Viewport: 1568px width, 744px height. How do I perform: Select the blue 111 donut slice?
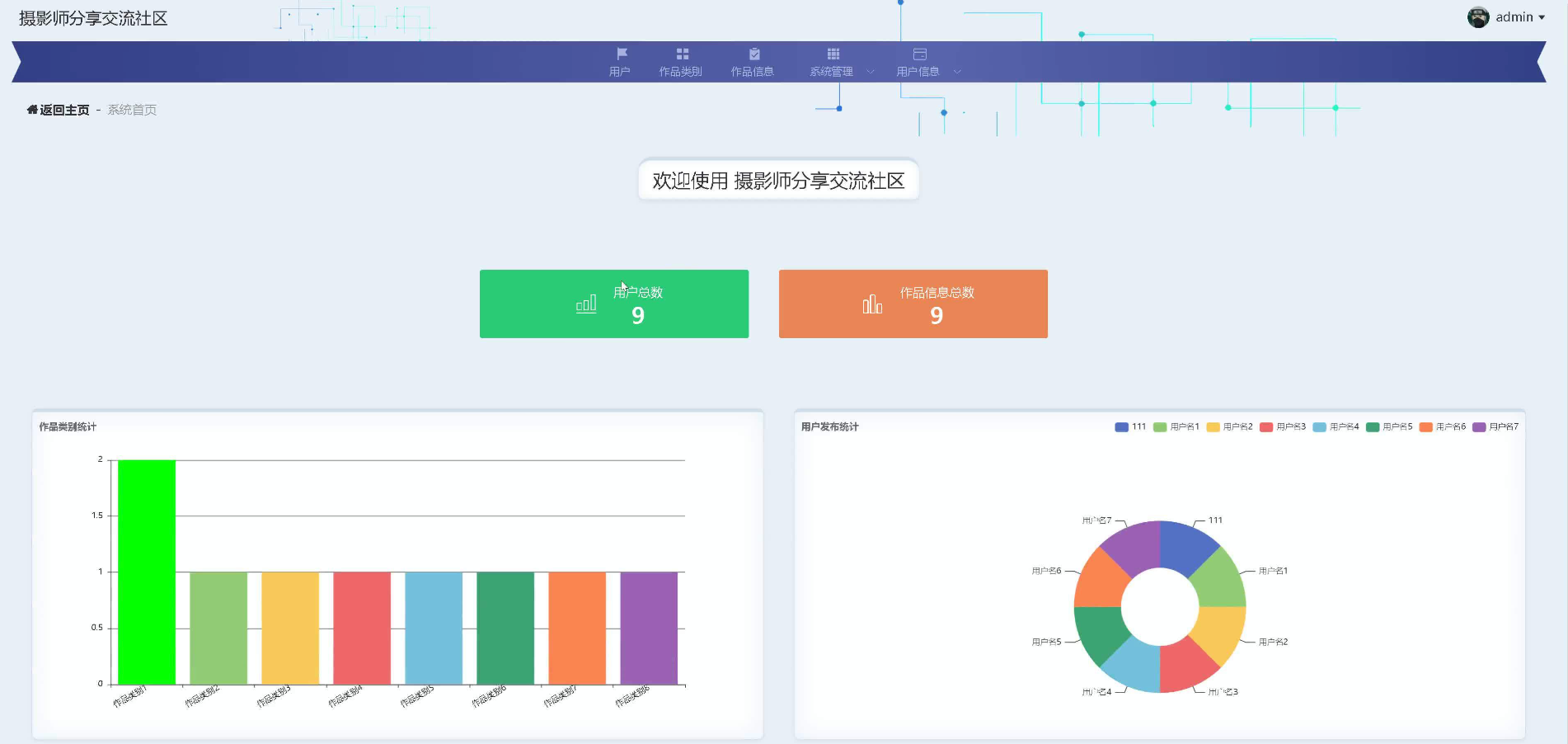pos(1185,548)
